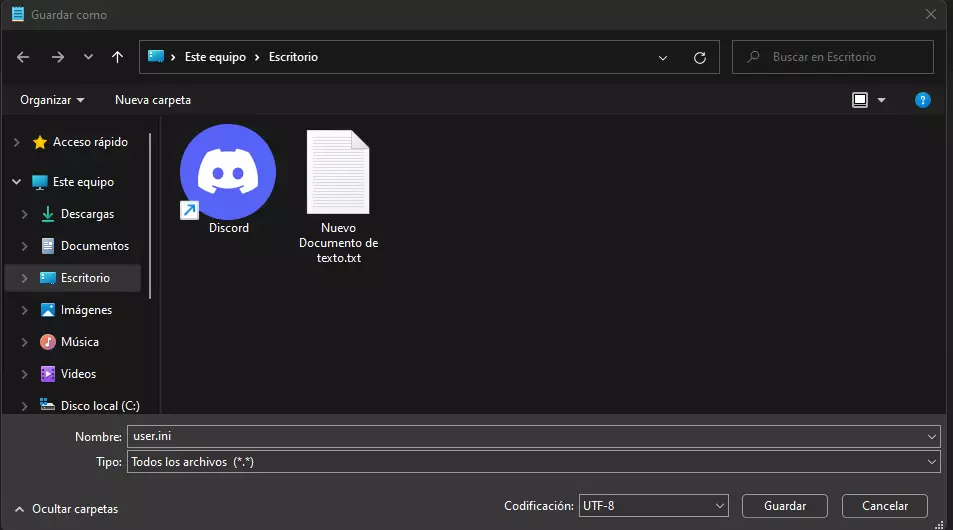This screenshot has width=953, height=530.
Task: Click the 'Buscar en Escritorio' search field
Action: [x=833, y=57]
